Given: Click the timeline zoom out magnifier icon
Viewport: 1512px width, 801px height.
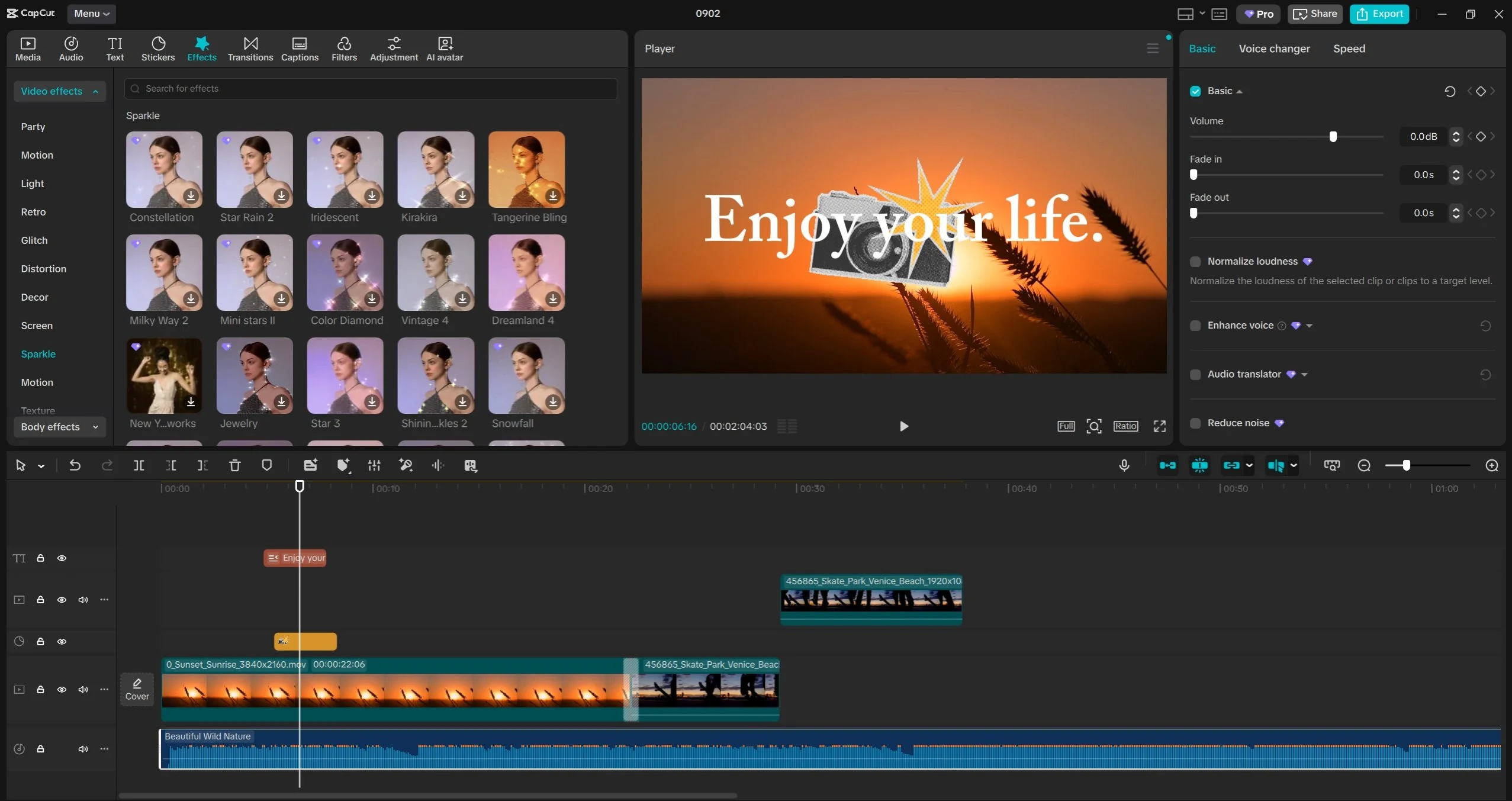Looking at the screenshot, I should click(x=1364, y=465).
